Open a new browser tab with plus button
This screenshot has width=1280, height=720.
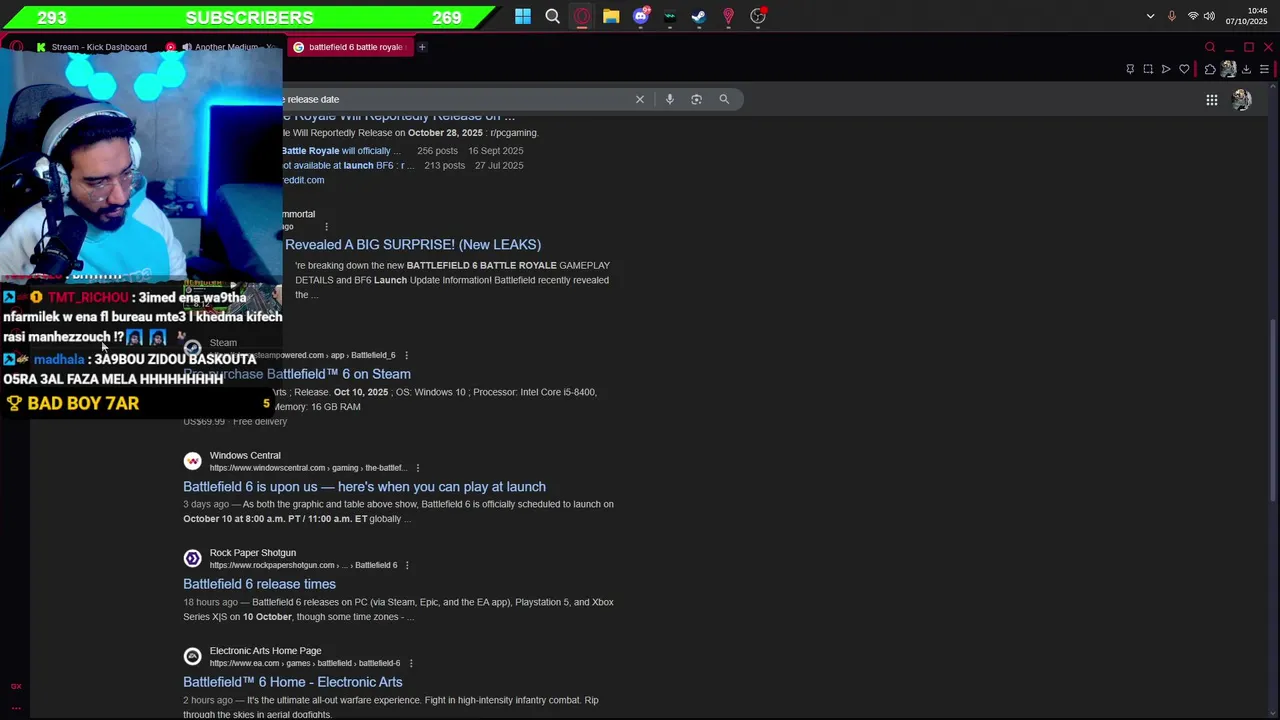click(x=422, y=47)
